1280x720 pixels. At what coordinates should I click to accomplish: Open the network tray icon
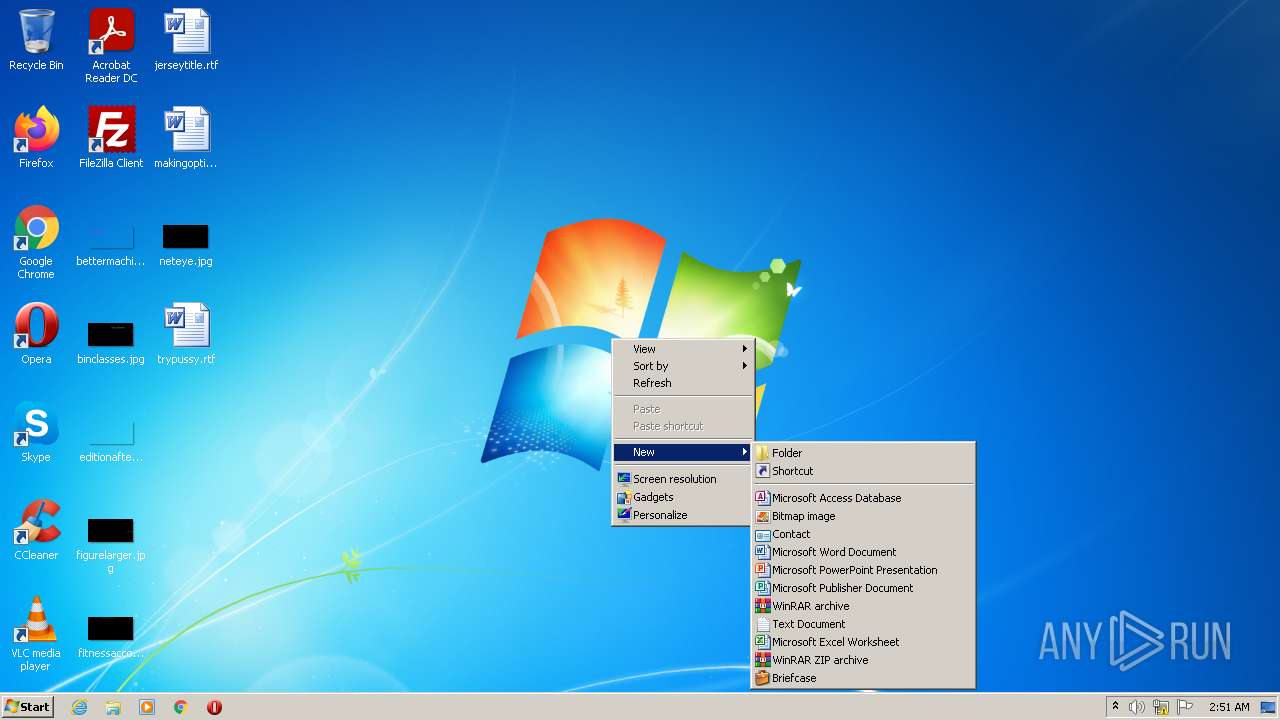click(1161, 707)
